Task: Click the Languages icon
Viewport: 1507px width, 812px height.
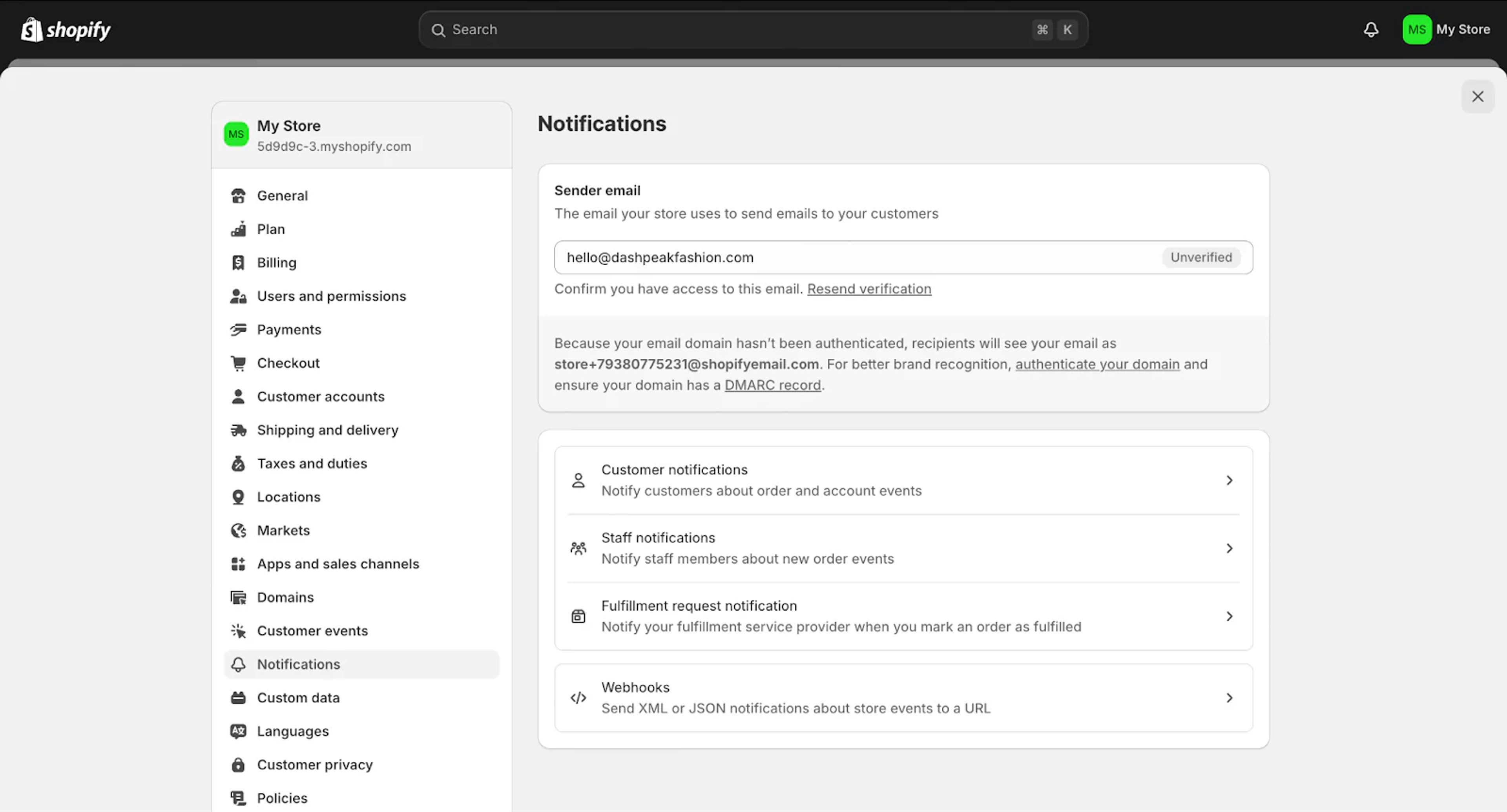Action: (238, 731)
